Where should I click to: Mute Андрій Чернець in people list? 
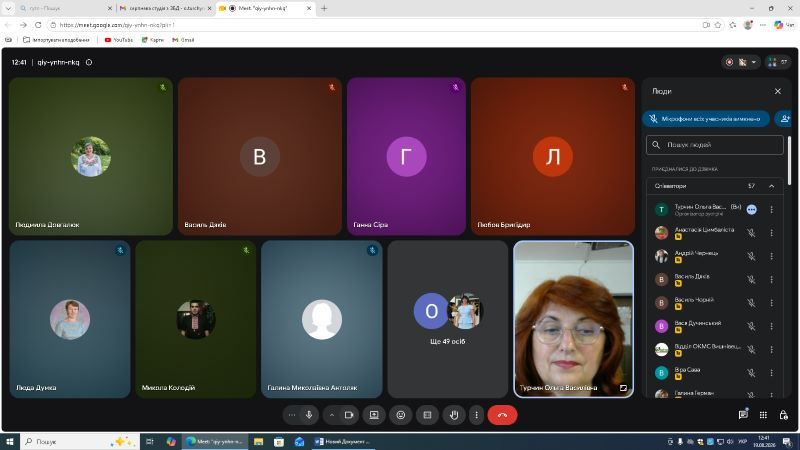click(x=751, y=256)
